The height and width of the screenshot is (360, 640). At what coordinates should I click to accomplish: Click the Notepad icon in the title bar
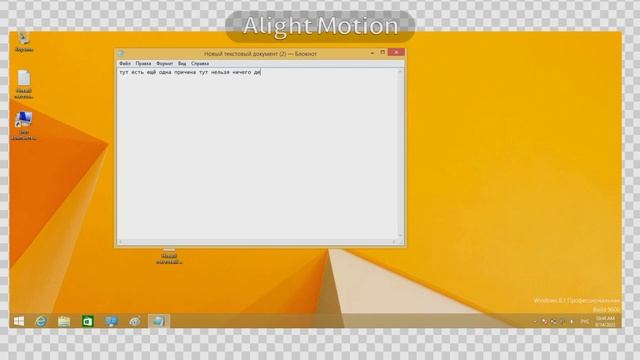pos(121,53)
